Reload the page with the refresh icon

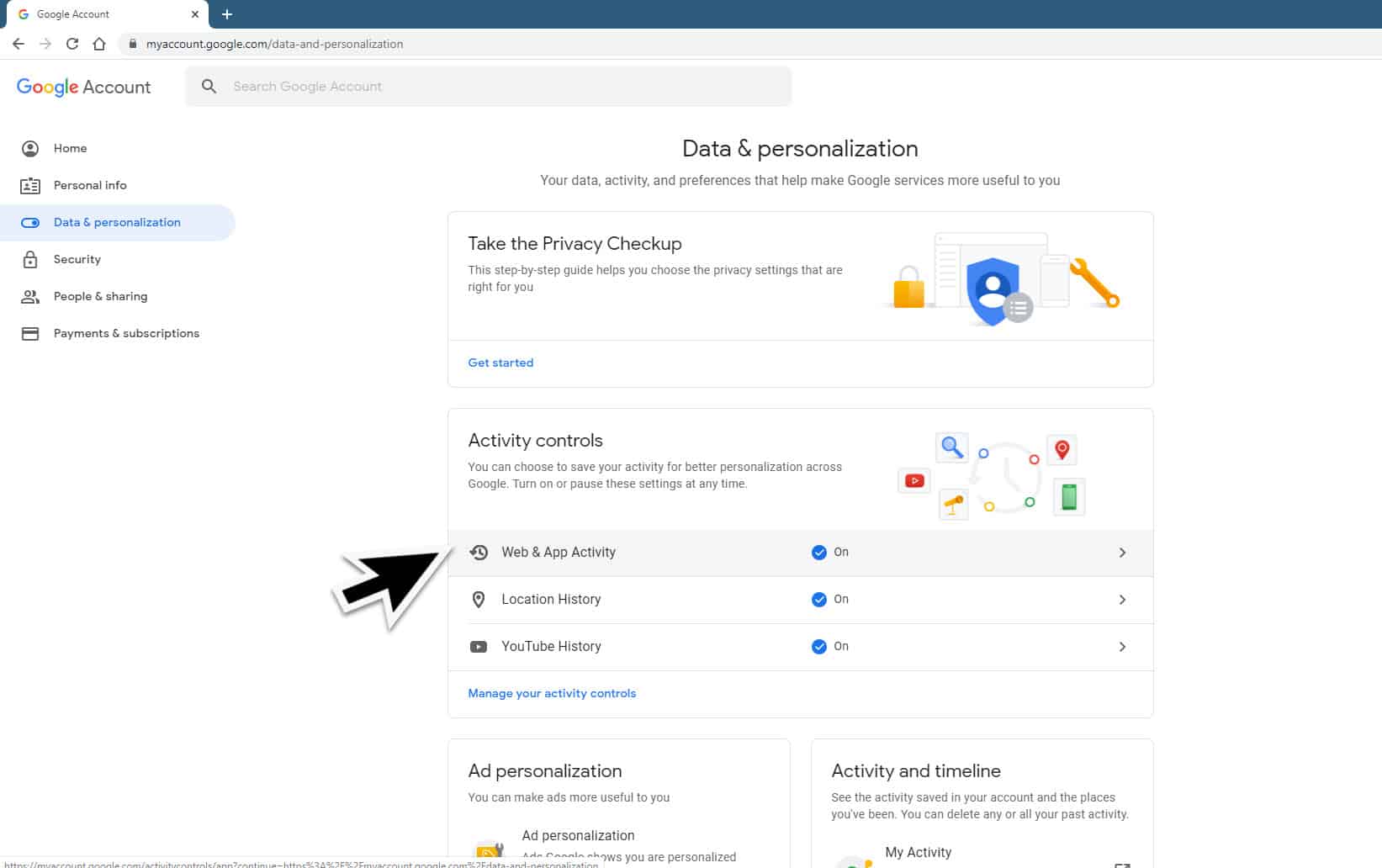(72, 44)
